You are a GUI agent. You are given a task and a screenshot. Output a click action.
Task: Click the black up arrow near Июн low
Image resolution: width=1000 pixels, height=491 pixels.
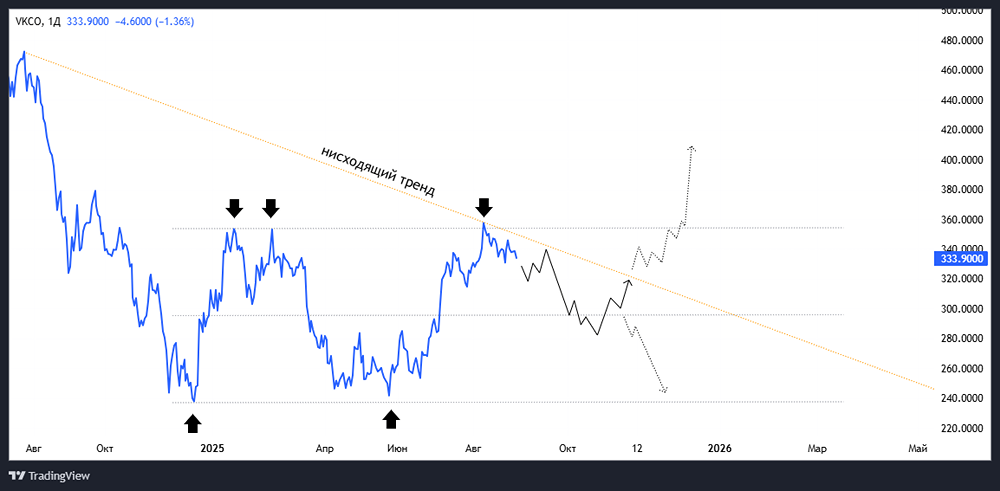point(392,419)
